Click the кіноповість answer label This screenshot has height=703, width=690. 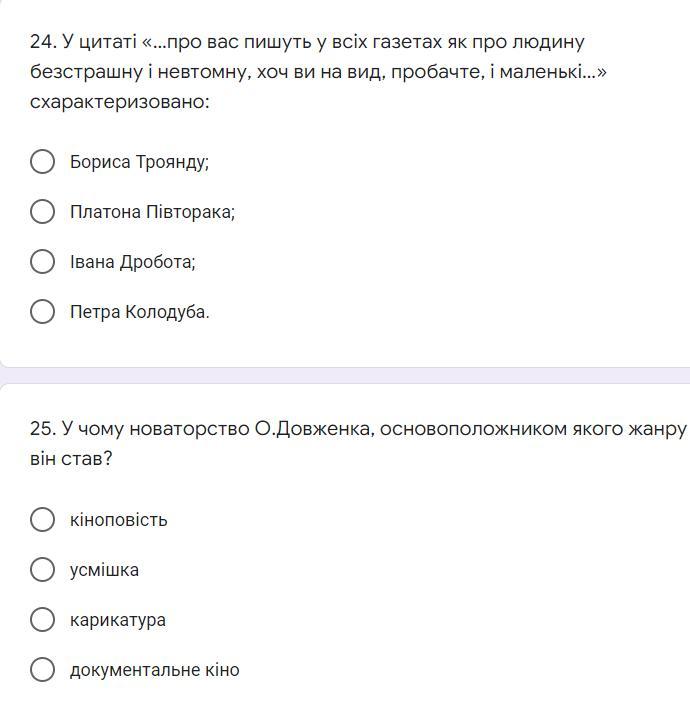[118, 520]
